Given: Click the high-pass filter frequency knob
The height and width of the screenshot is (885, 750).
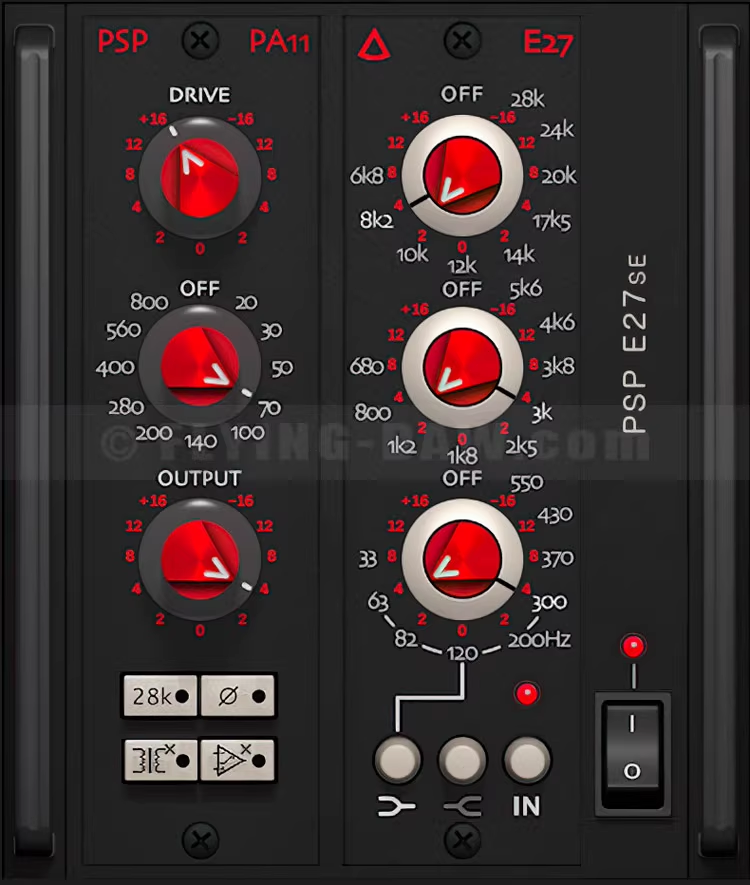Looking at the screenshot, I should (x=200, y=367).
